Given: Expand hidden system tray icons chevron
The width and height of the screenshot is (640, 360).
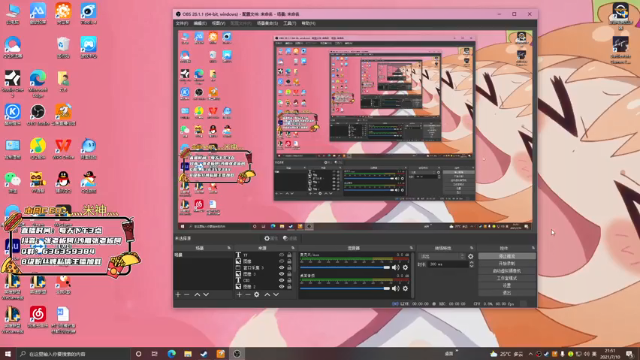Looking at the screenshot, I should click(x=530, y=354).
